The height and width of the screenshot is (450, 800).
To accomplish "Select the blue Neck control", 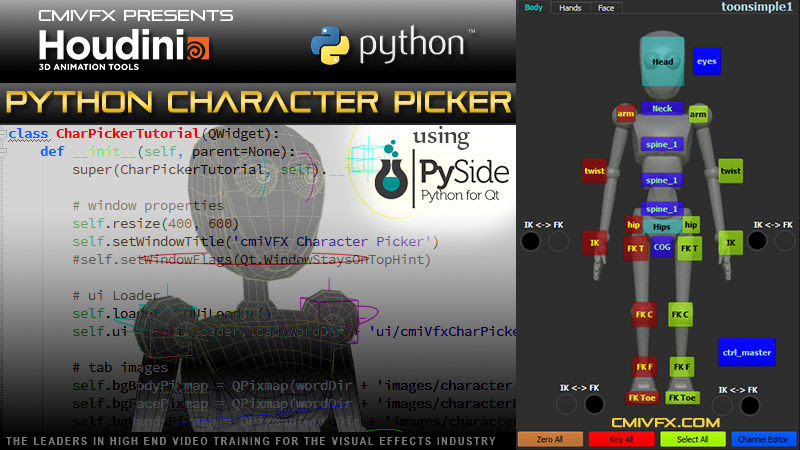I will pyautogui.click(x=662, y=108).
